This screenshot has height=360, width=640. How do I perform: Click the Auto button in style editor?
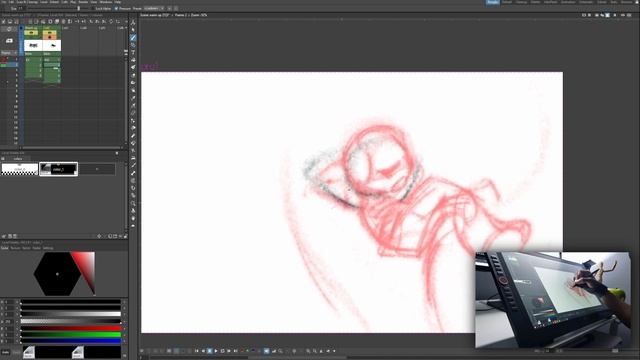(5, 352)
